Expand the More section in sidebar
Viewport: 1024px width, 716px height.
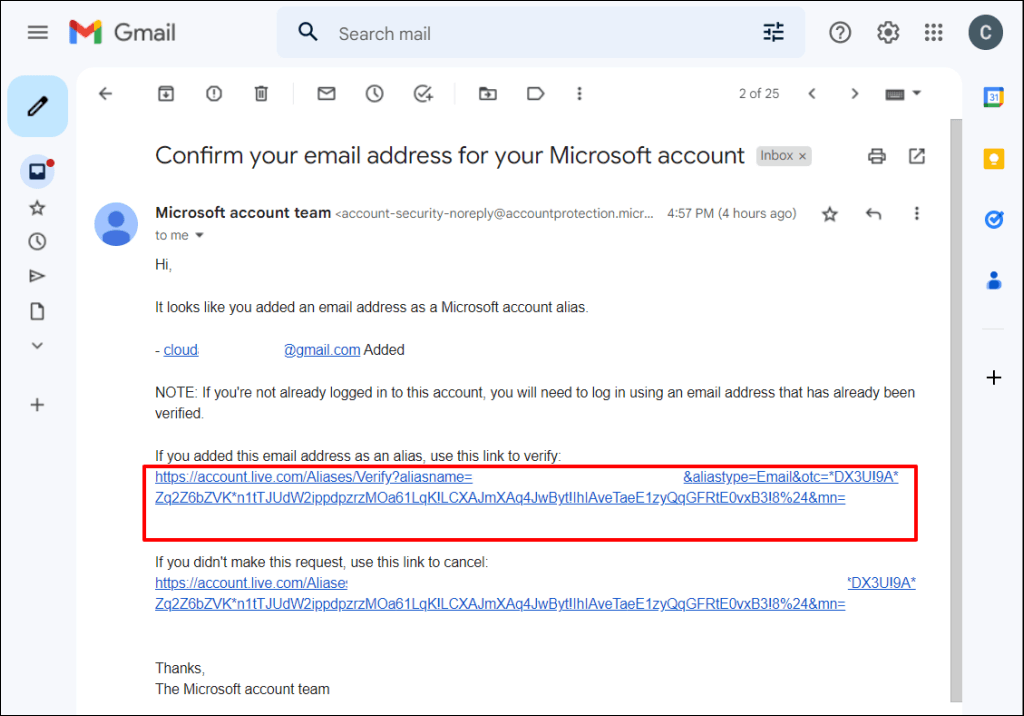tap(37, 345)
